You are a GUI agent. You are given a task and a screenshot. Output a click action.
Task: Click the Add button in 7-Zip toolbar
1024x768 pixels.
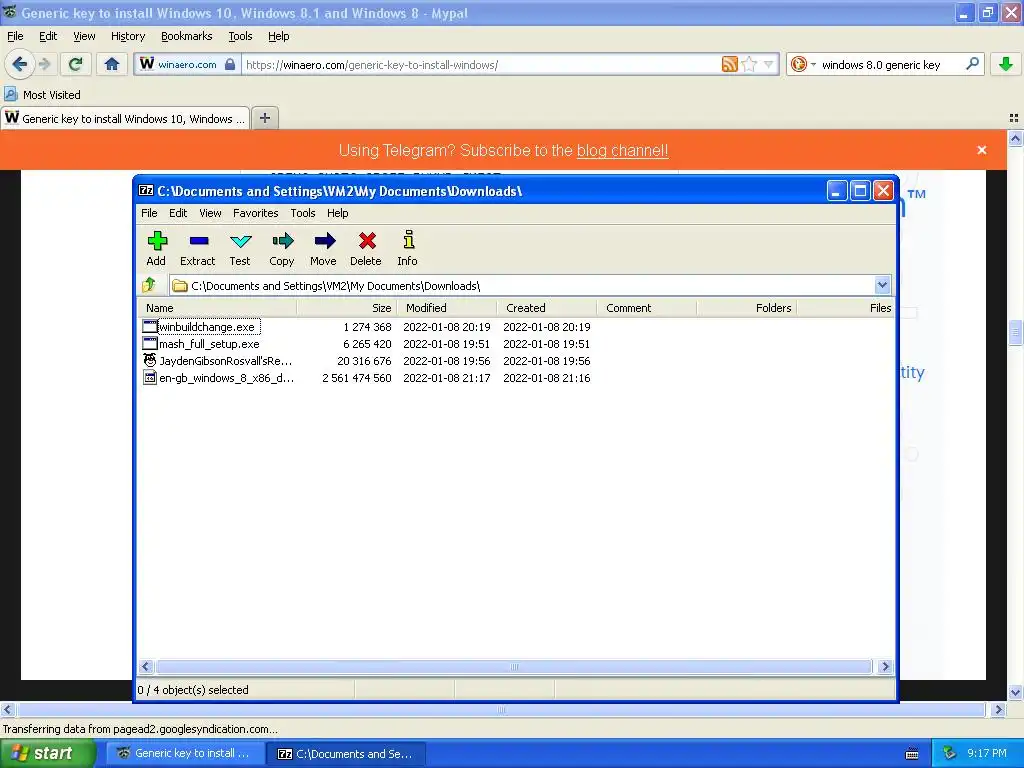click(x=157, y=248)
